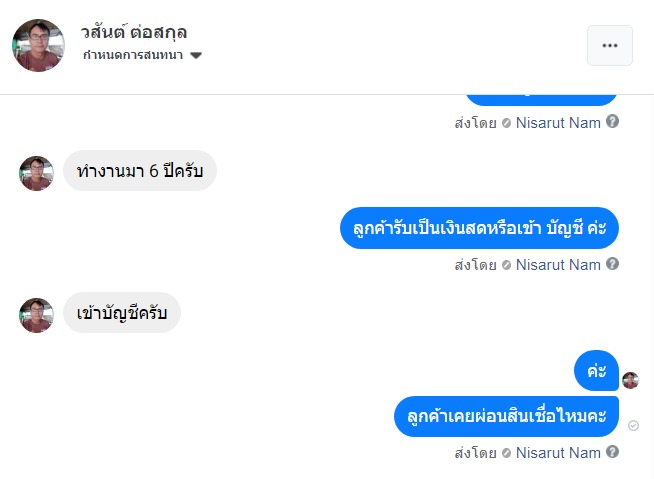654x479 pixels.
Task: Open Nisarut Nam link under ลูกค้ารับเป็นเงินสด message
Action: [558, 265]
